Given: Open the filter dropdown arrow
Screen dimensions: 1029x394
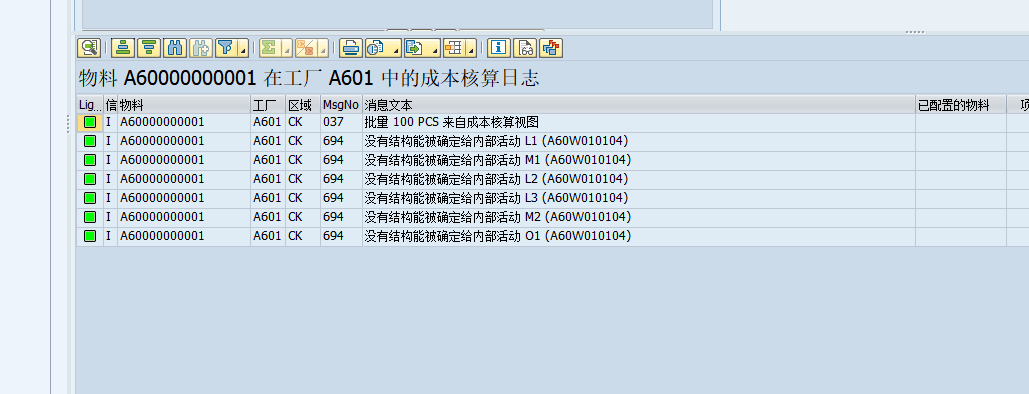Looking at the screenshot, I should point(243,49).
